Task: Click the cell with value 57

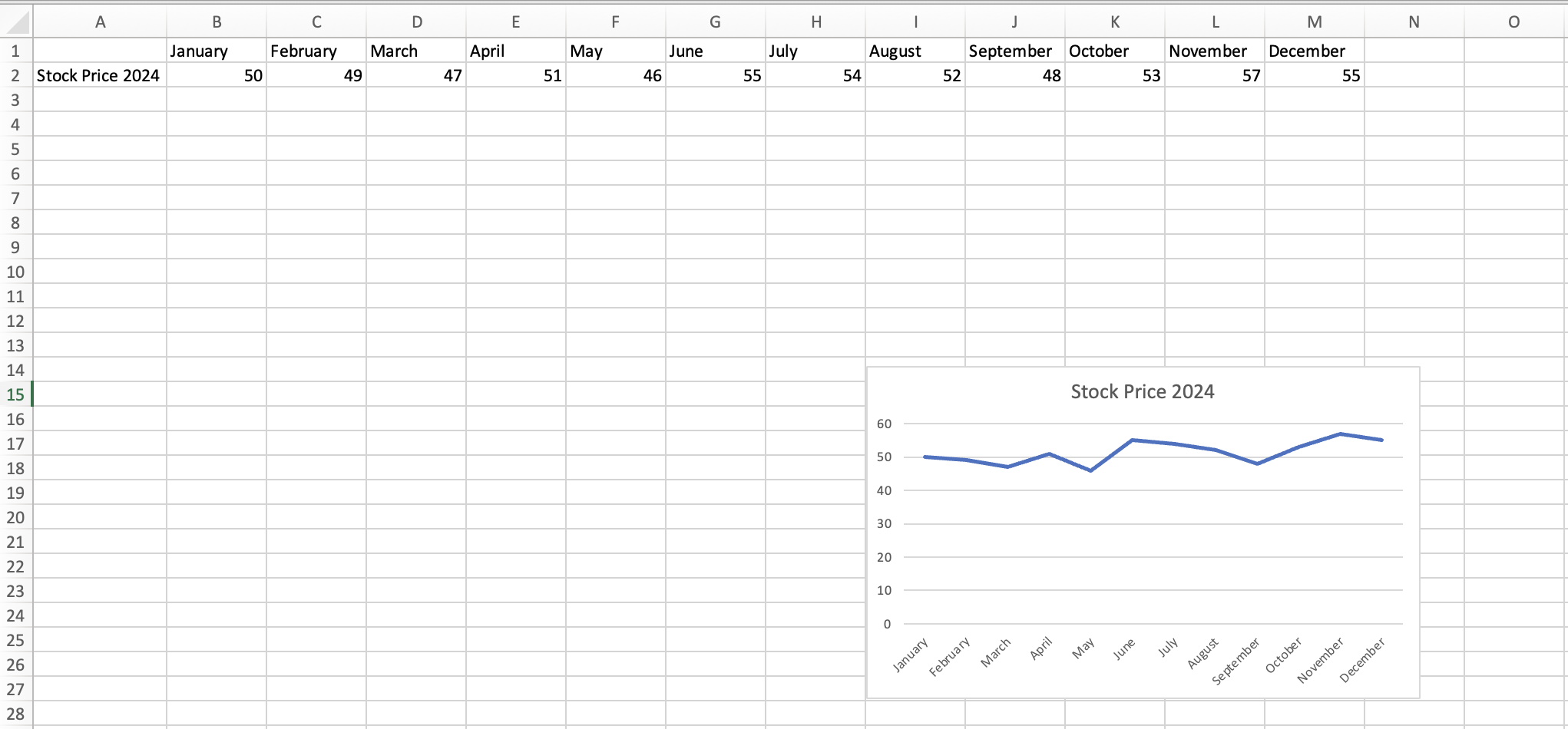Action: [x=1215, y=75]
